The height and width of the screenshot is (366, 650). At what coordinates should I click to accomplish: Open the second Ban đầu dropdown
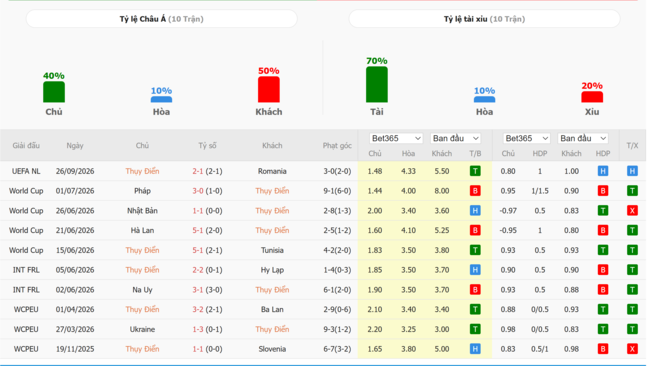pos(583,138)
